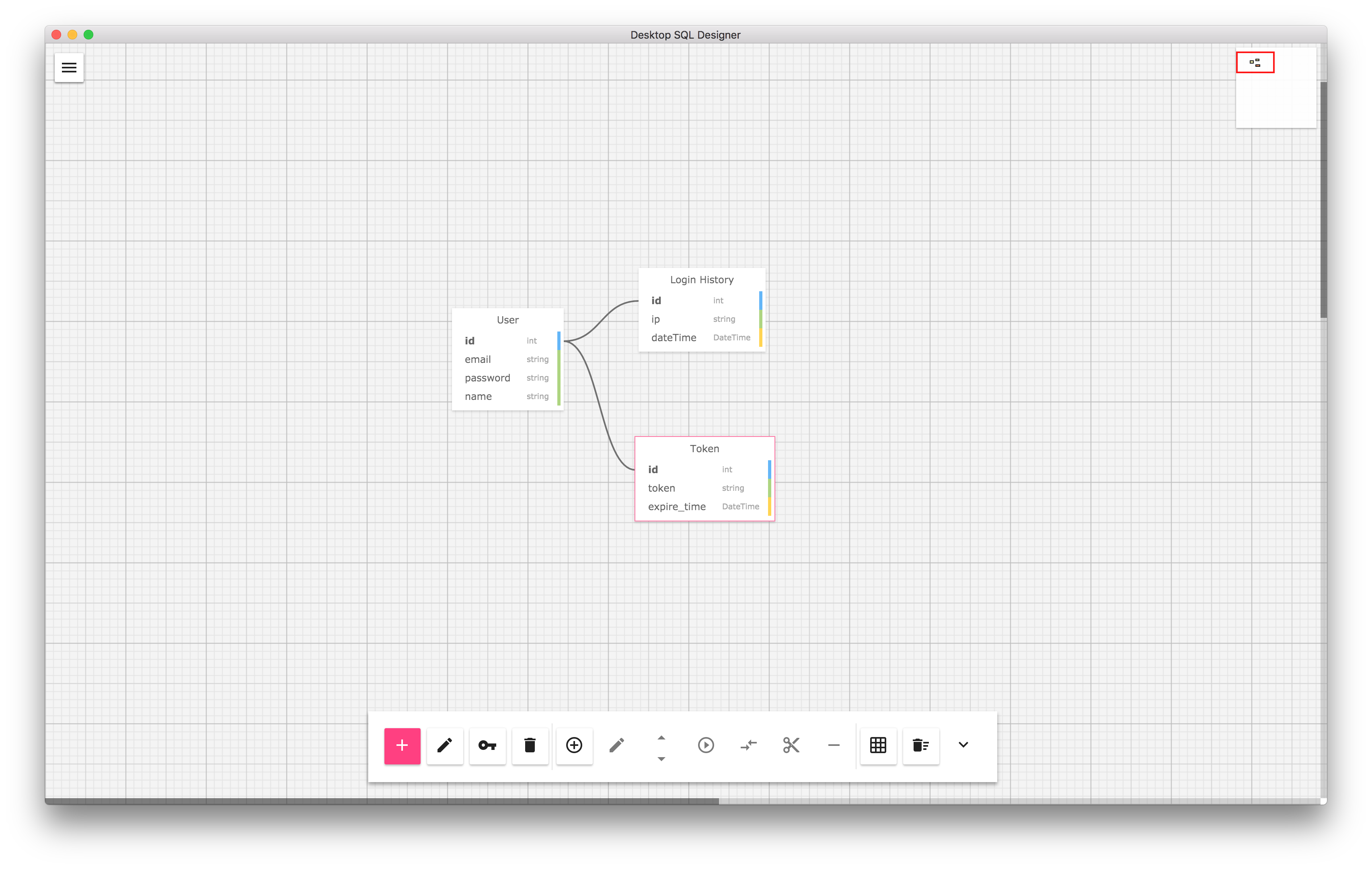Click the black pencil edit table icon

444,745
